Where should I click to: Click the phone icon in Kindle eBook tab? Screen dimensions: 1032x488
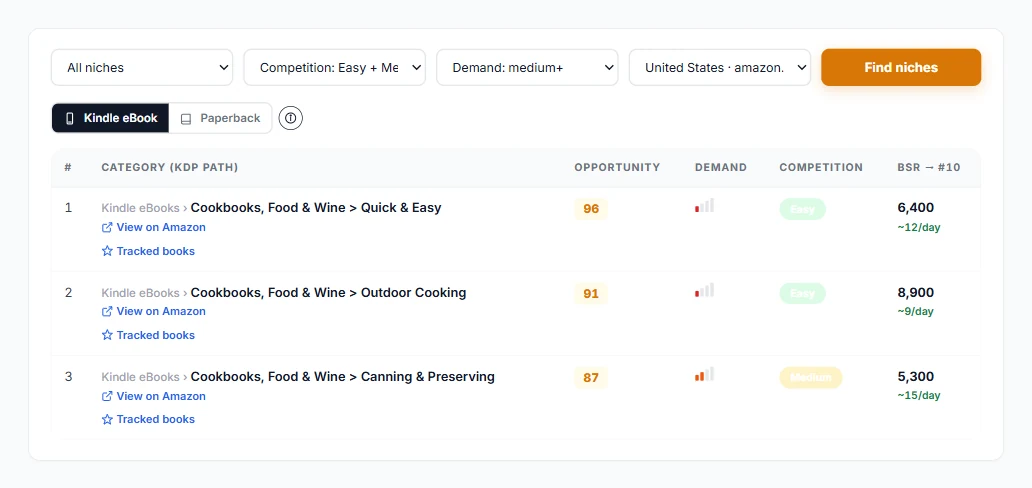(70, 119)
